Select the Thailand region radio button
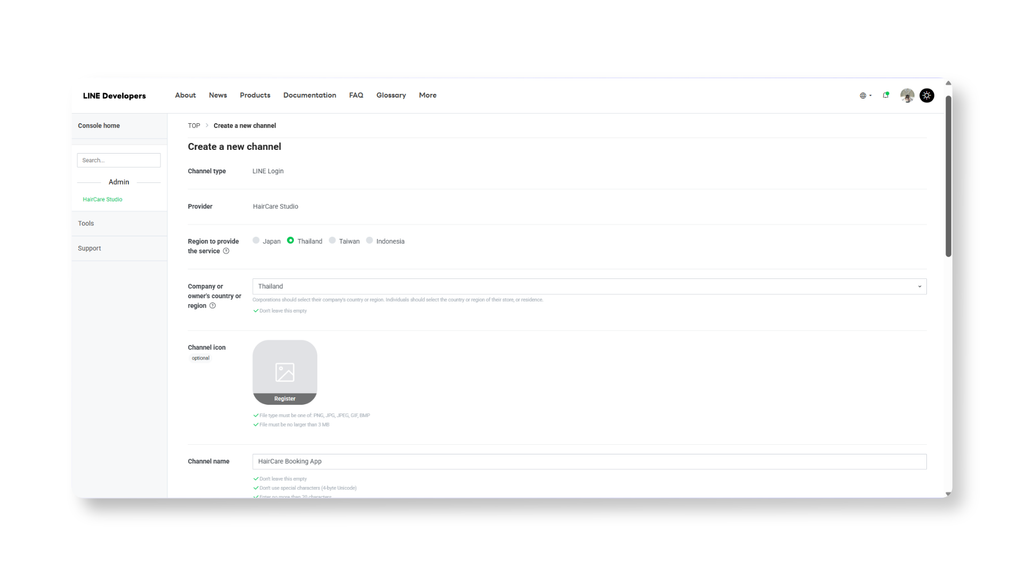Screen dimensions: 1024x576 pyautogui.click(x=291, y=240)
